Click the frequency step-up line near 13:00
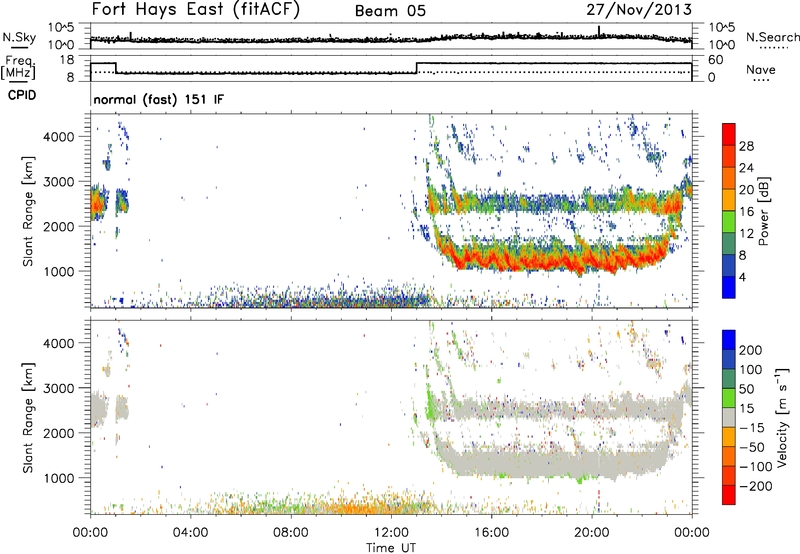800x554 pixels. 417,68
